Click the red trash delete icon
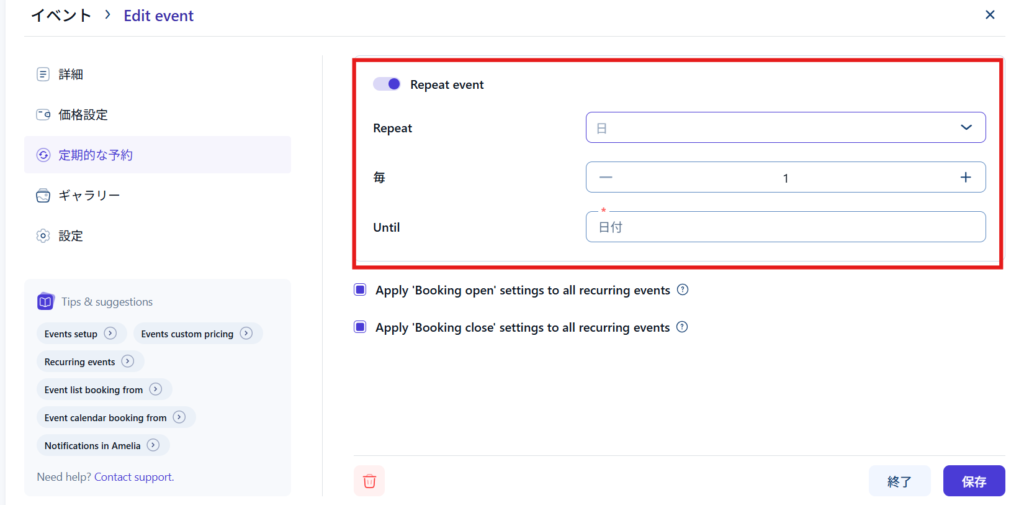Image resolution: width=1024 pixels, height=505 pixels. 369,481
